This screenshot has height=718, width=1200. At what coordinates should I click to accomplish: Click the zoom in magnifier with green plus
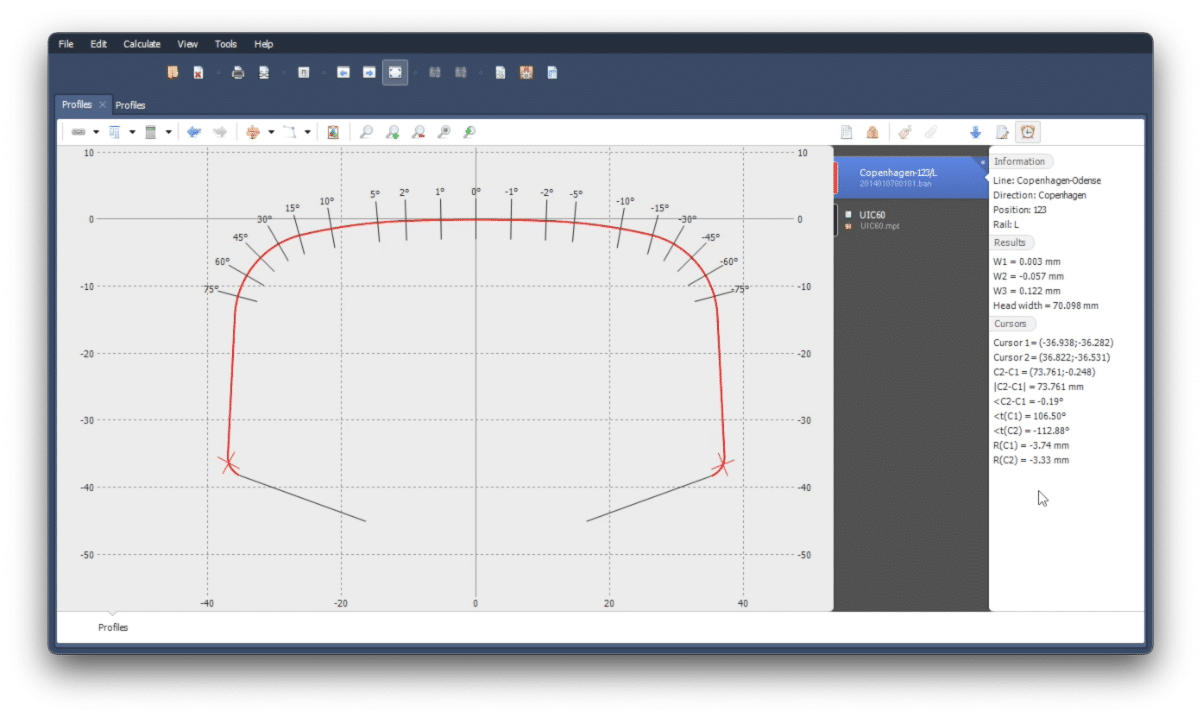[392, 132]
